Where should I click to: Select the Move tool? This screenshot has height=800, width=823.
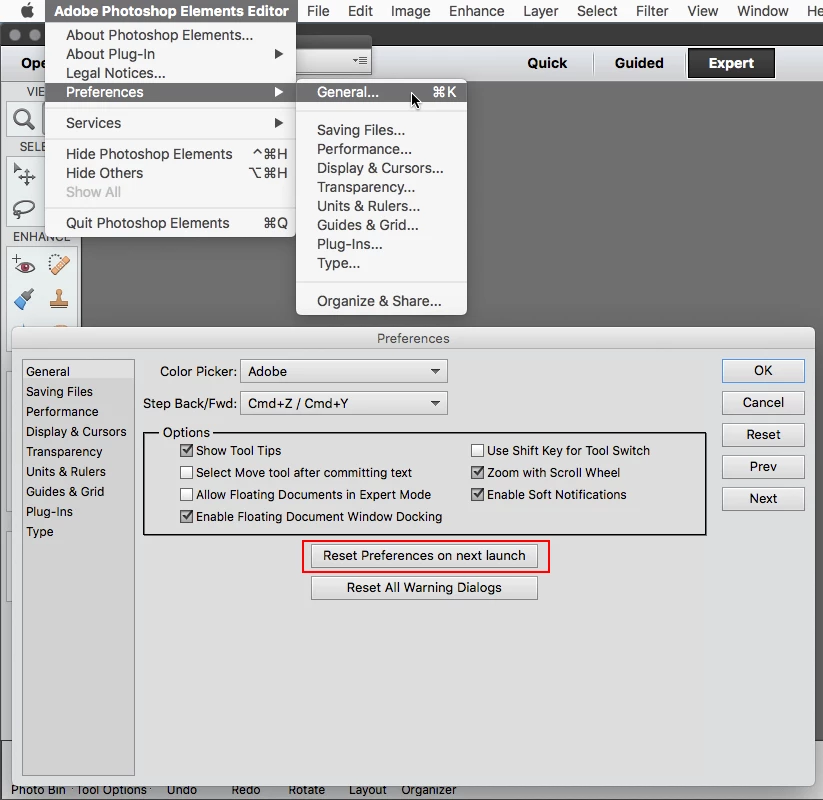24,175
